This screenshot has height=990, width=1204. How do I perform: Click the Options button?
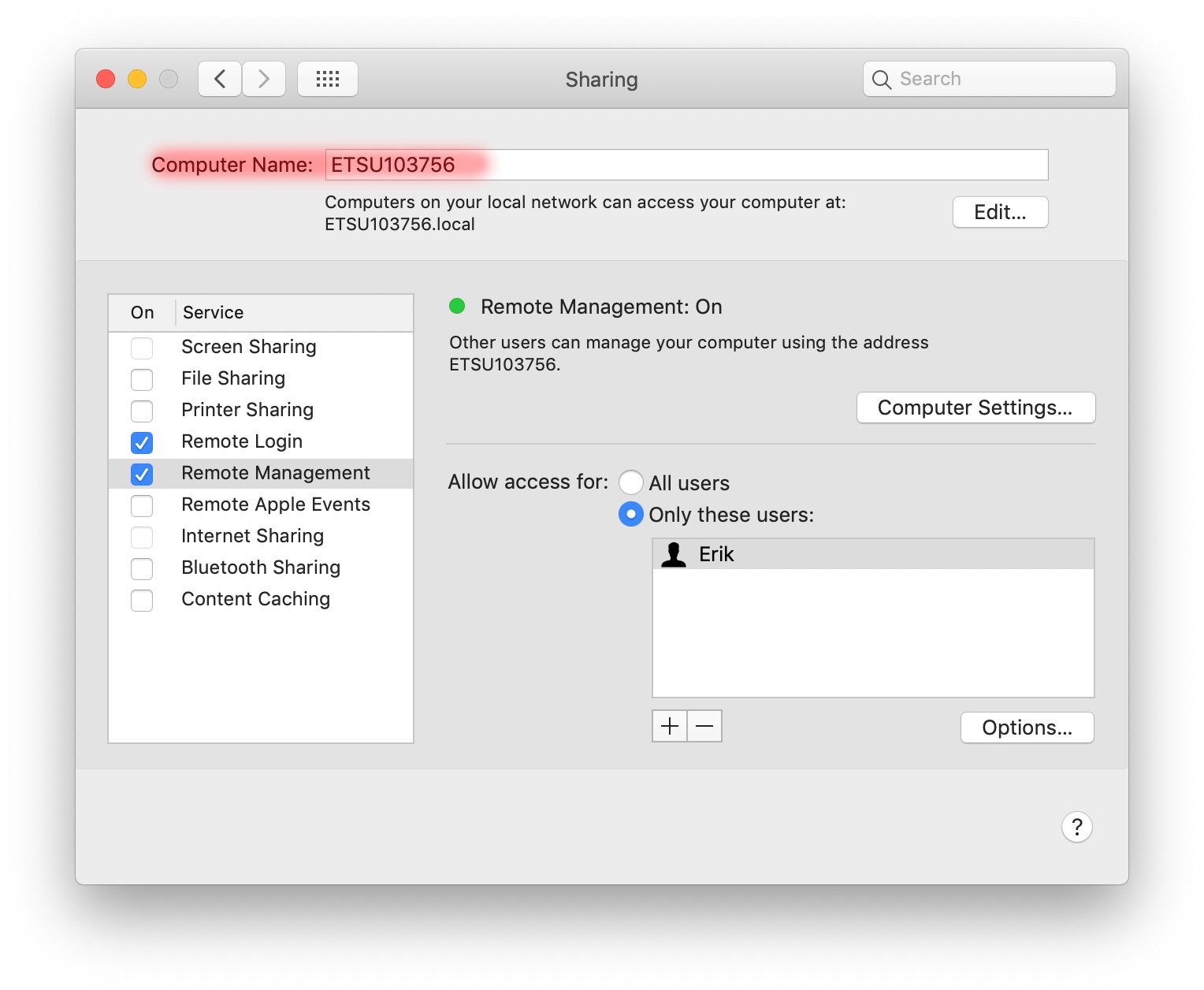tap(1027, 728)
